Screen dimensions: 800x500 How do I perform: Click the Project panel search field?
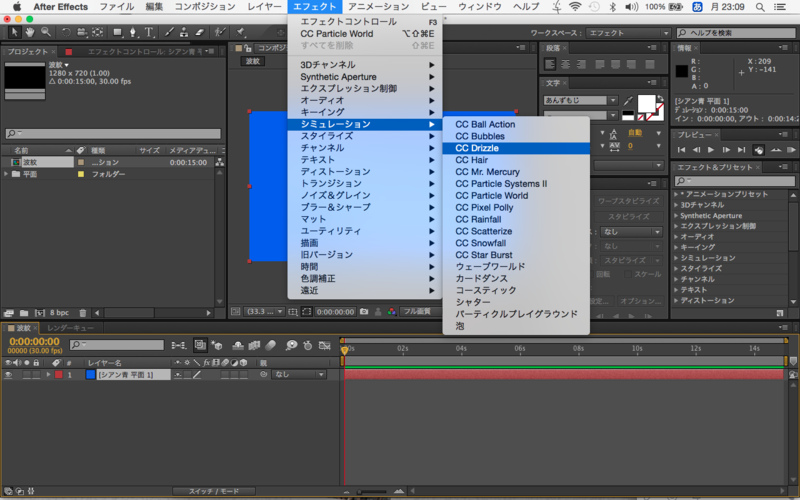pyautogui.click(x=113, y=134)
